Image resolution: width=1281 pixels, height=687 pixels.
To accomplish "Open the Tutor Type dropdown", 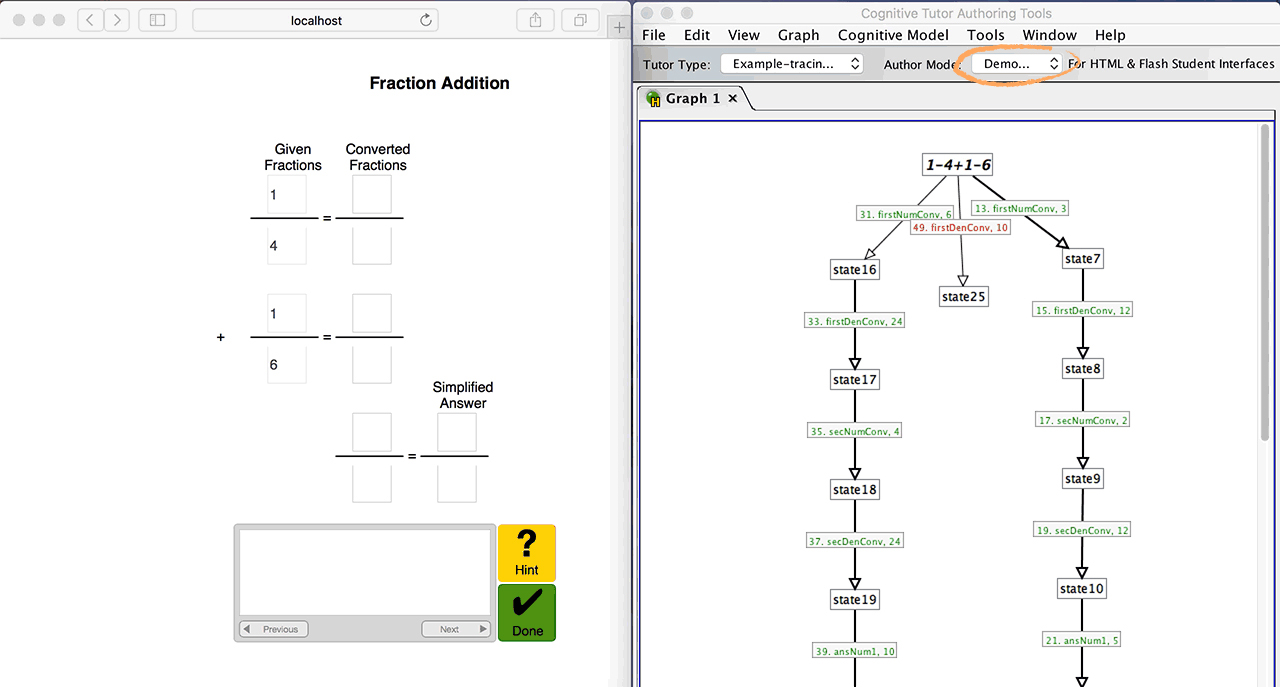I will click(x=791, y=62).
